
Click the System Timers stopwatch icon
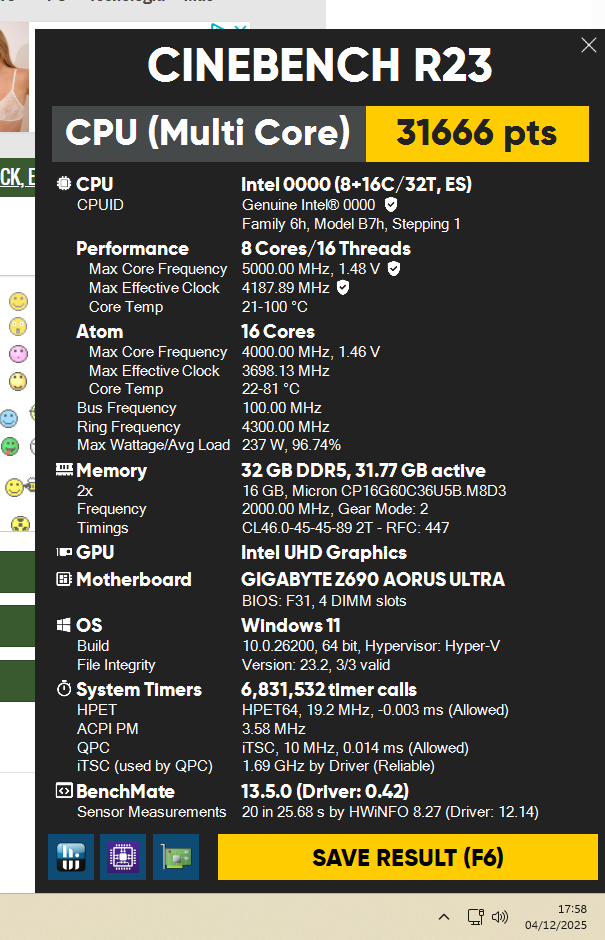tap(64, 689)
